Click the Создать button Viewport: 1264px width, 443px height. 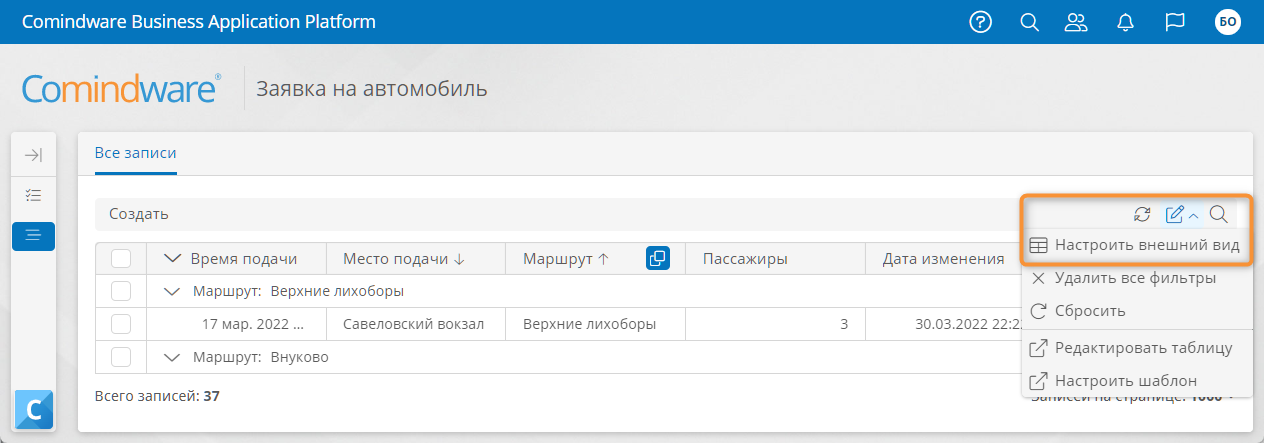[138, 214]
